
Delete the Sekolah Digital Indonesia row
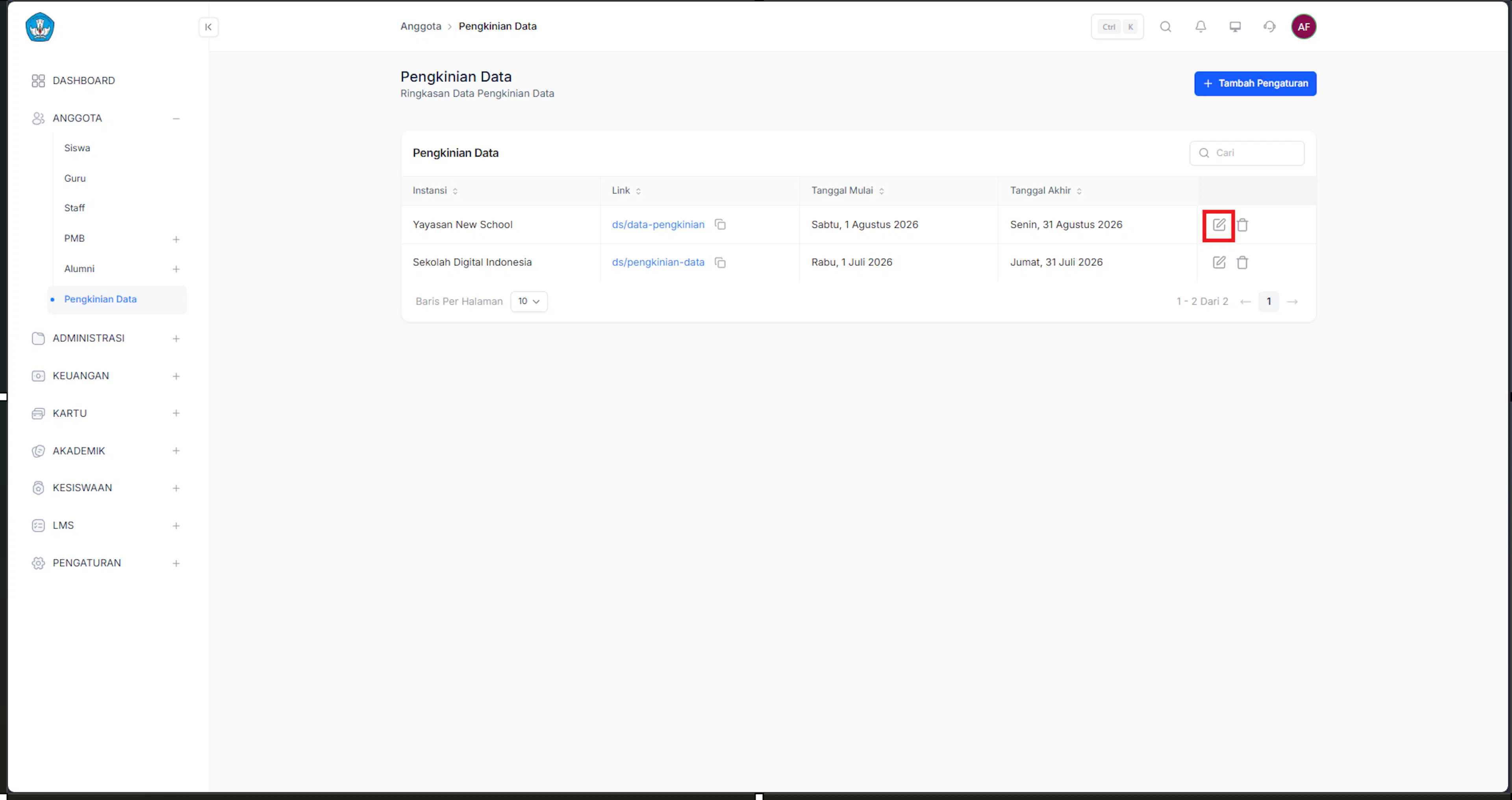(x=1242, y=262)
